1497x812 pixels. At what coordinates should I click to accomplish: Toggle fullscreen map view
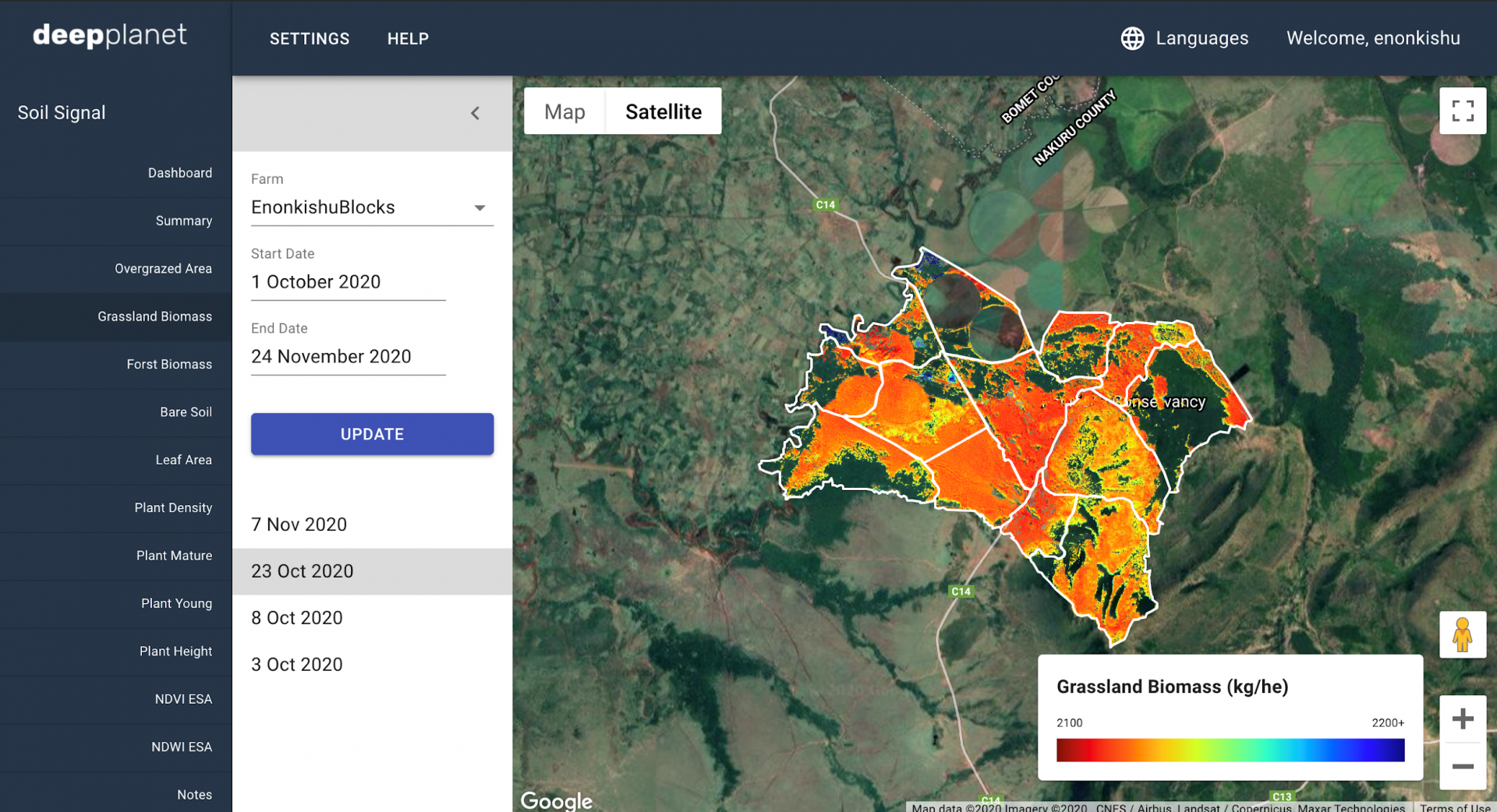[x=1463, y=111]
